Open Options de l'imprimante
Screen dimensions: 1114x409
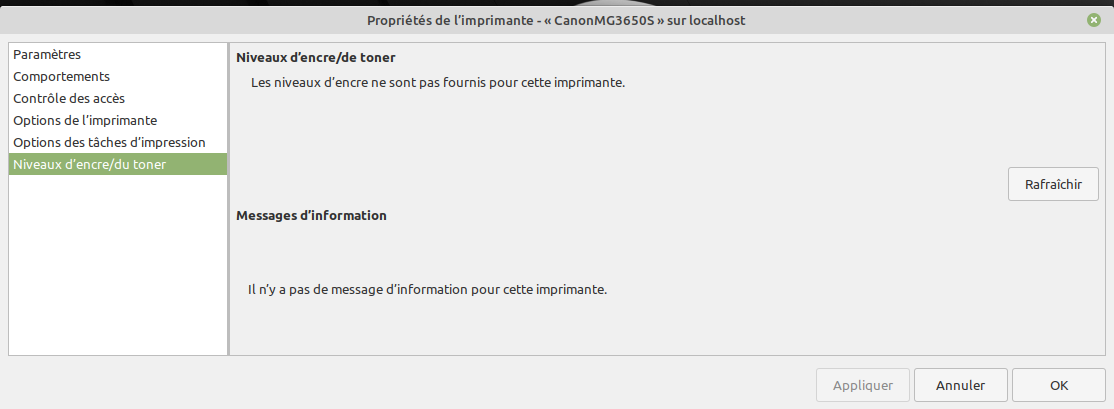(x=85, y=121)
